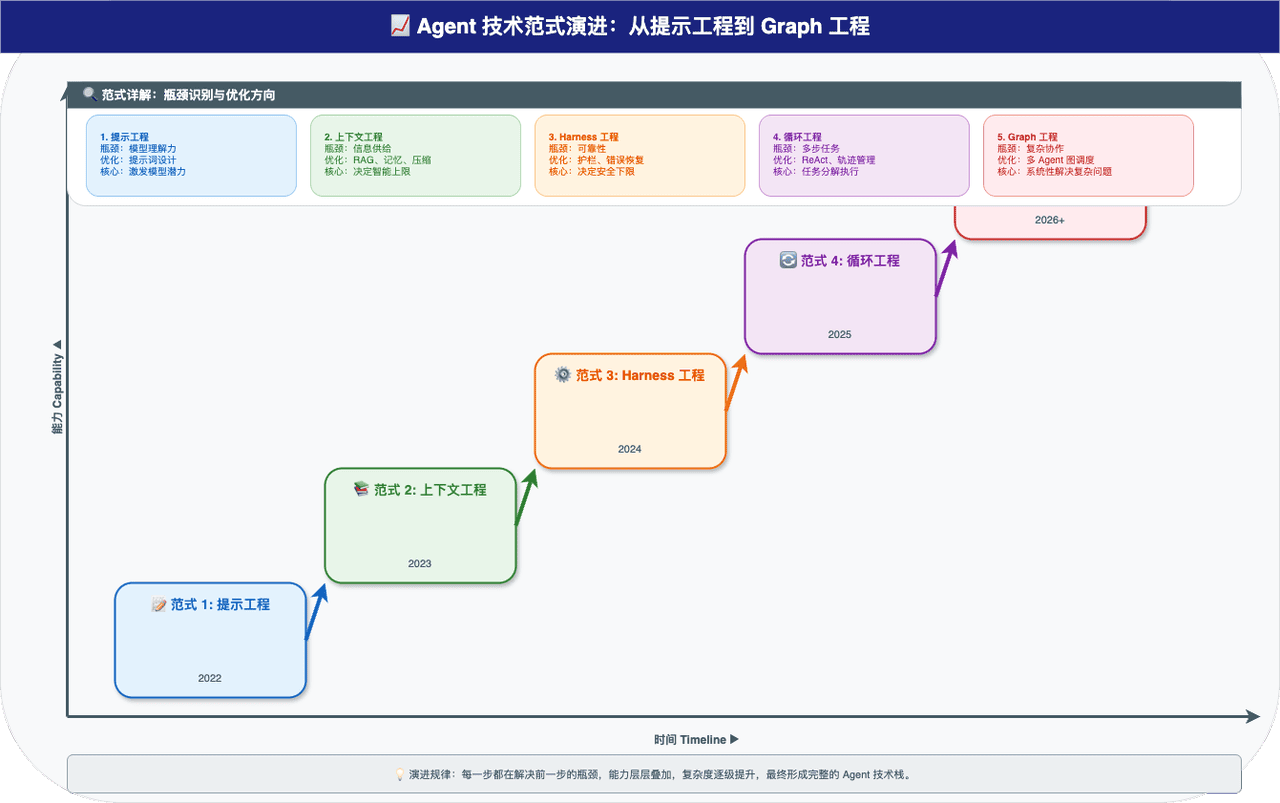Click the chart emoji in the title banner

pyautogui.click(x=399, y=27)
